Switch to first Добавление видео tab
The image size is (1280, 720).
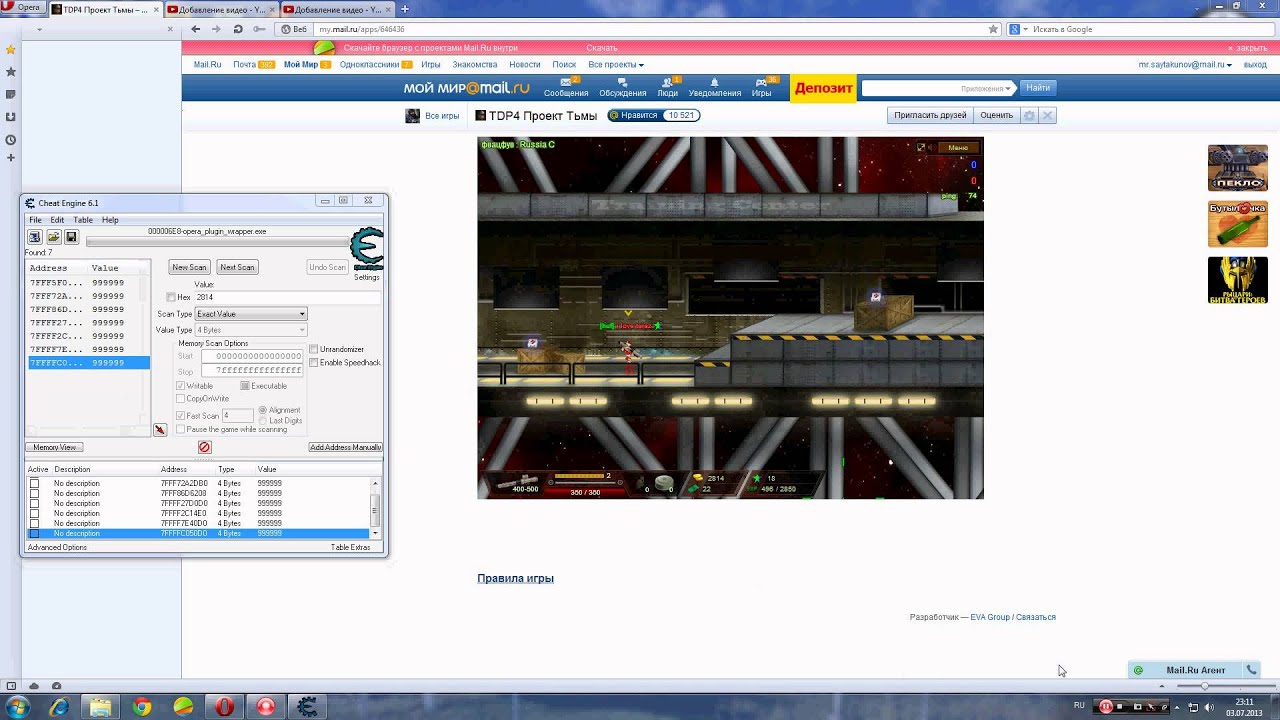(x=221, y=9)
